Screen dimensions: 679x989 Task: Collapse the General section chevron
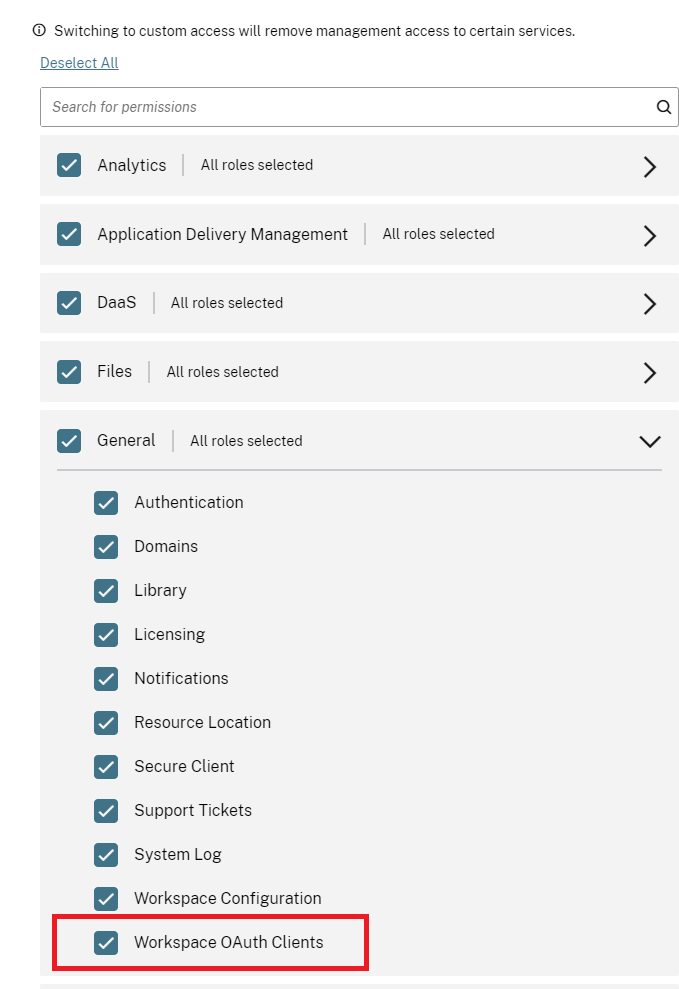click(x=650, y=441)
